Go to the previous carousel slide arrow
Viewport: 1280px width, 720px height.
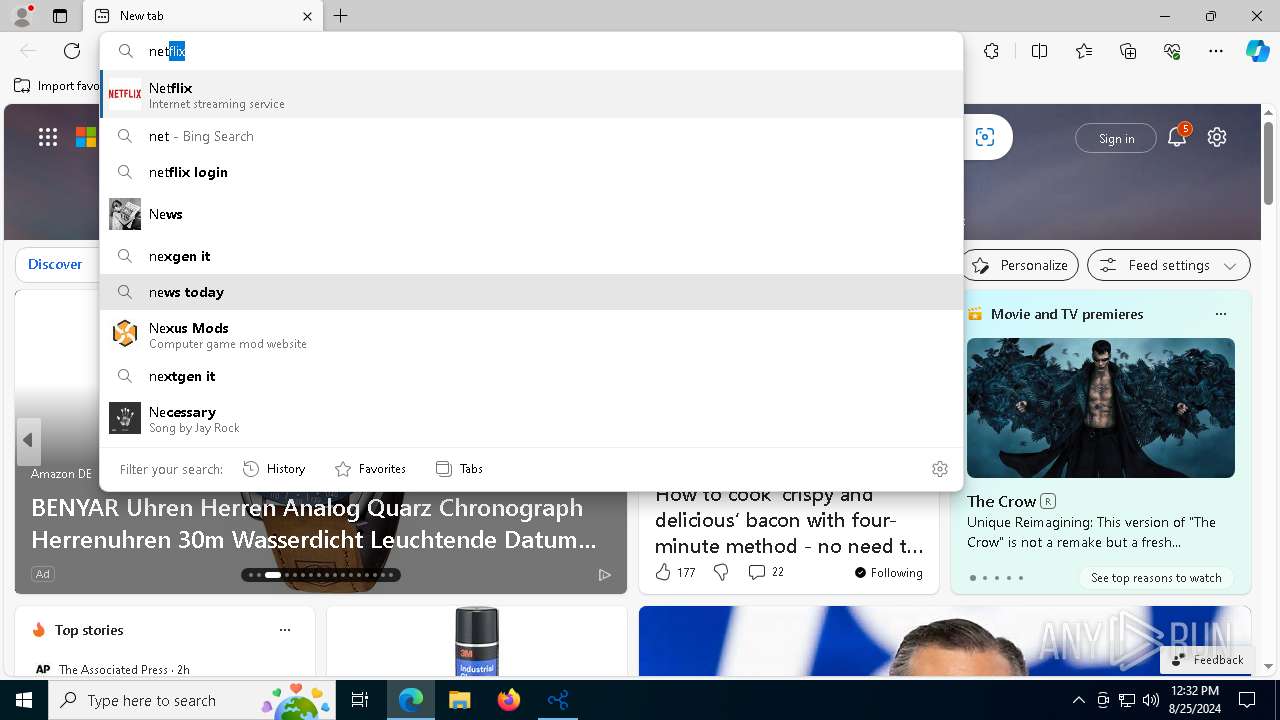pyautogui.click(x=28, y=440)
